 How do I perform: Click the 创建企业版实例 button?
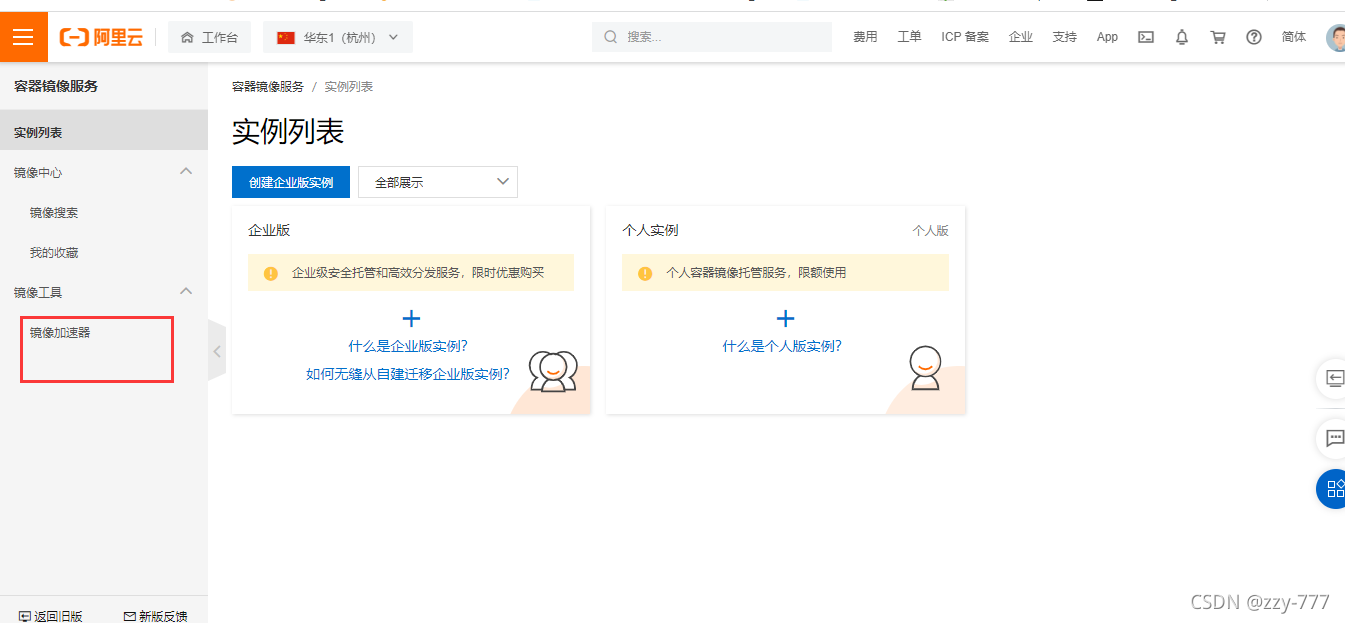pyautogui.click(x=290, y=182)
